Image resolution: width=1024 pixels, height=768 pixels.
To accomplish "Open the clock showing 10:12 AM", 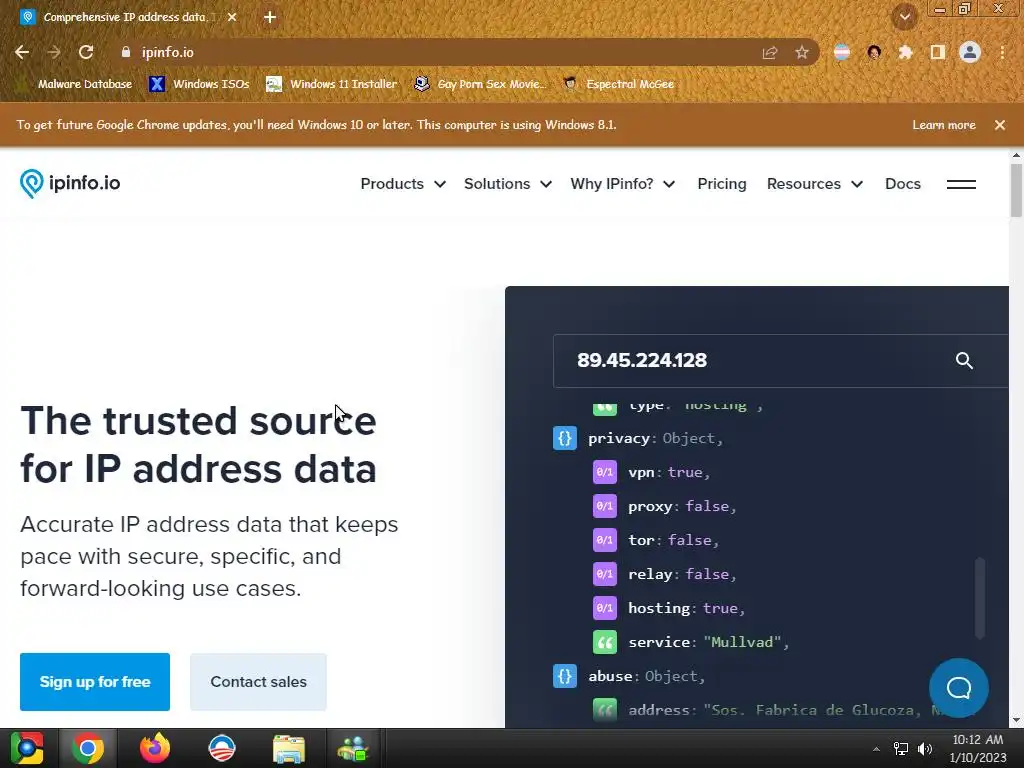I will tap(978, 748).
